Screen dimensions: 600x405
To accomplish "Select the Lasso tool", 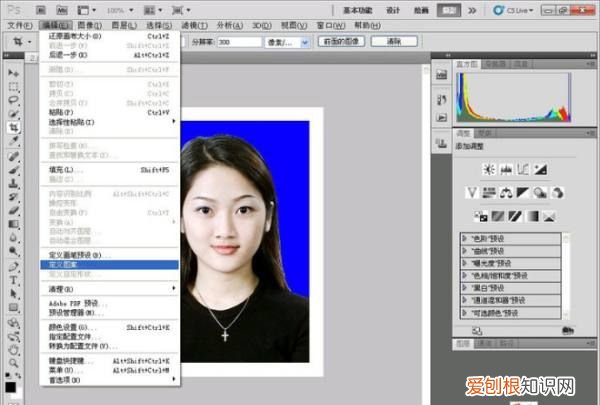I will [x=13, y=101].
